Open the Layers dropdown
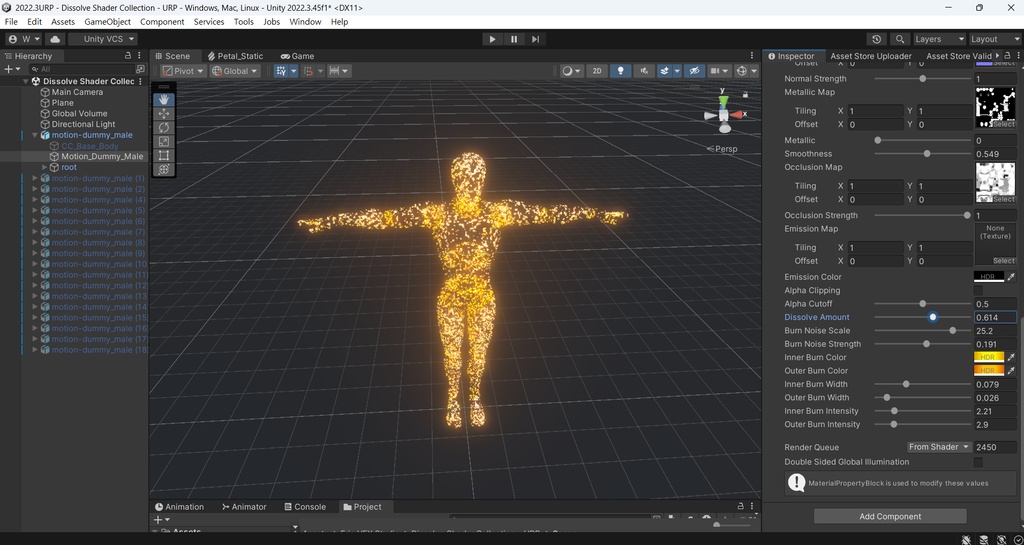Image resolution: width=1024 pixels, height=545 pixels. click(x=938, y=39)
